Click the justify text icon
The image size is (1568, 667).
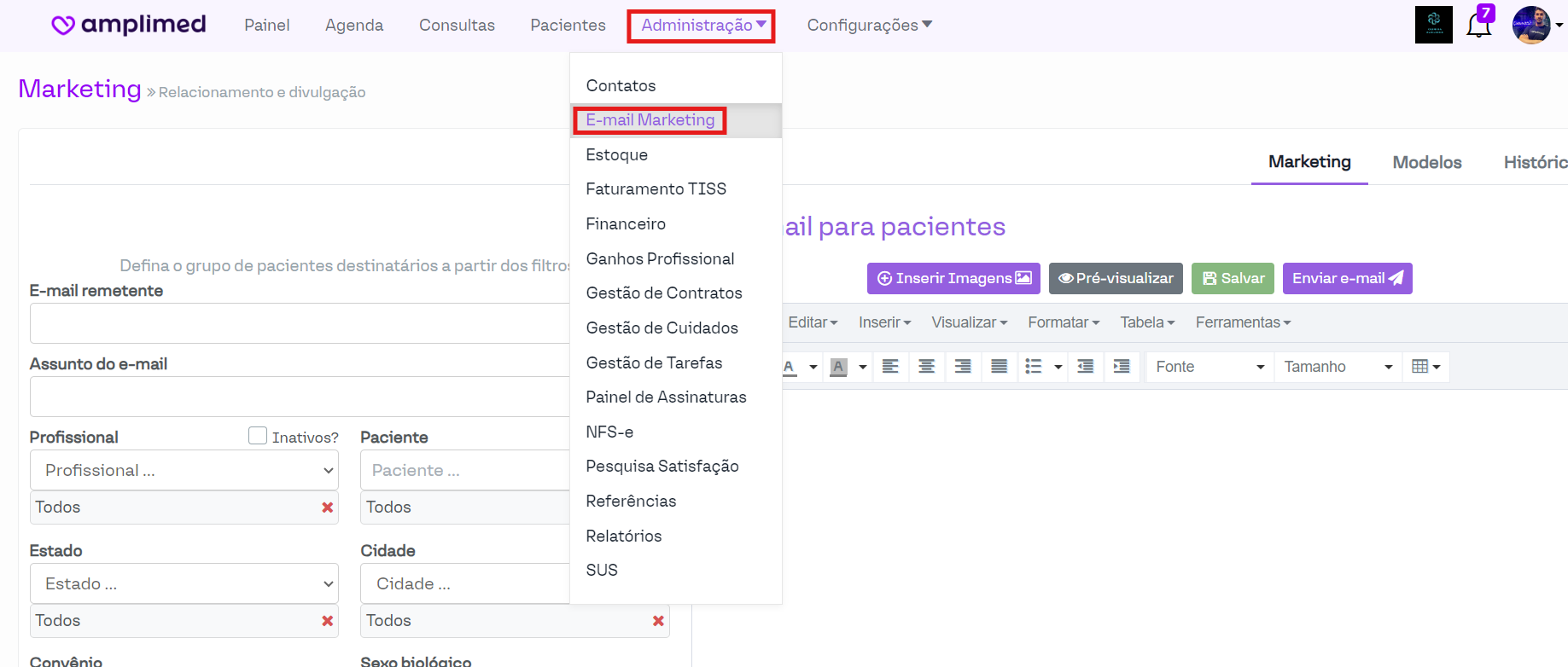point(999,367)
